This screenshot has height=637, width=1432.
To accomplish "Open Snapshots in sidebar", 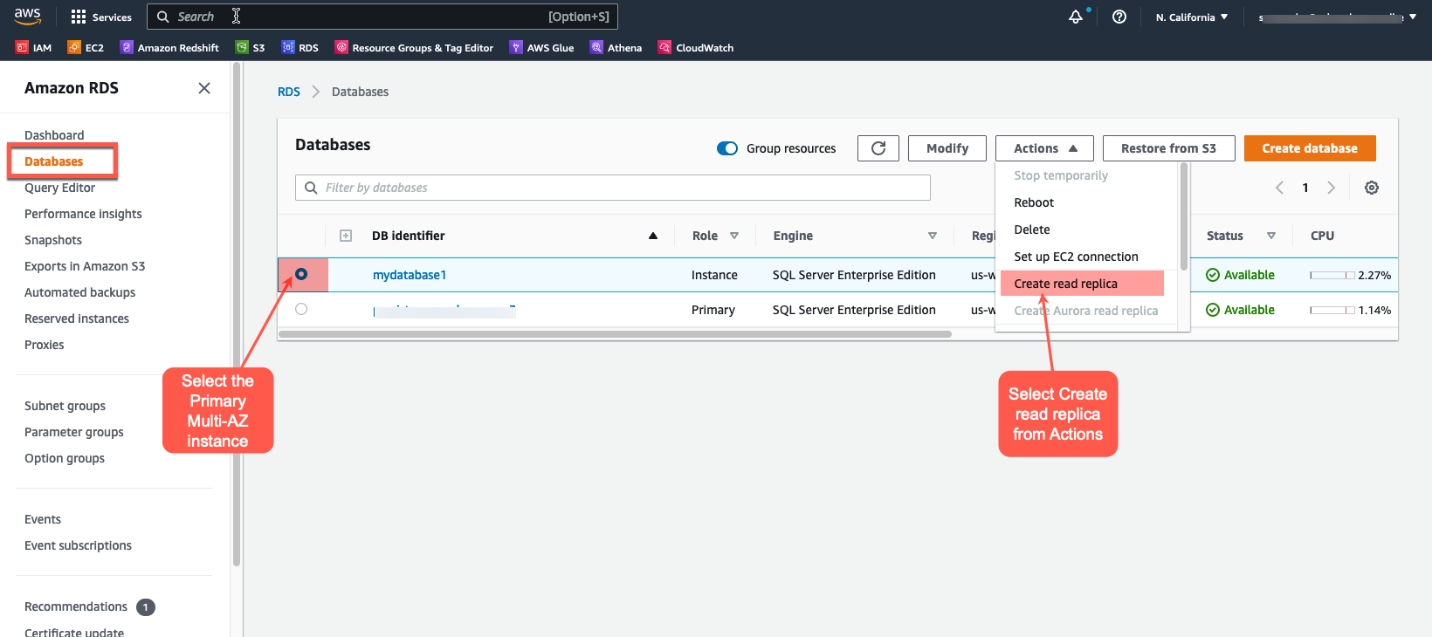I will pos(53,240).
